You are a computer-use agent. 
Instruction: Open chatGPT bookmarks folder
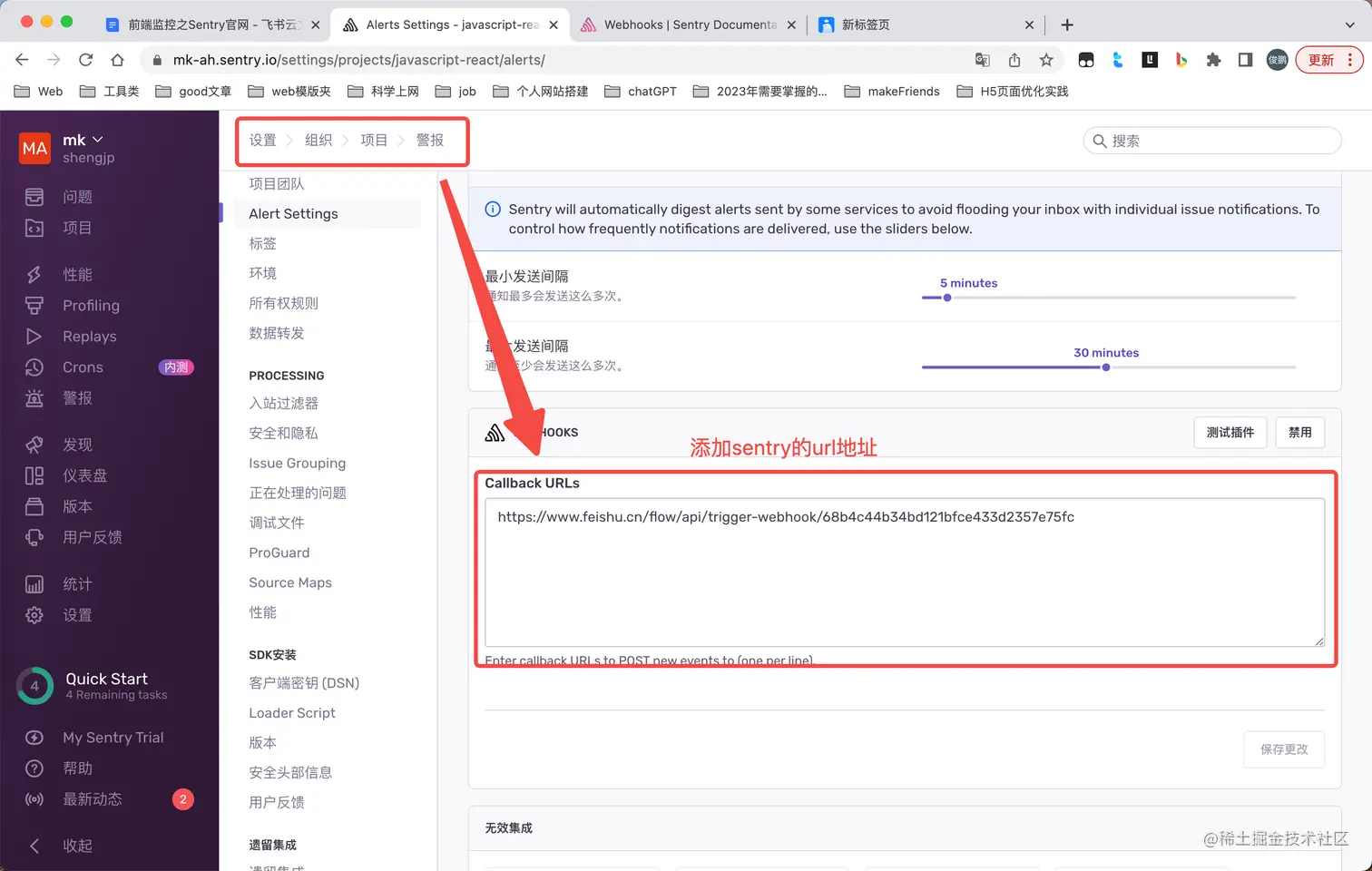pyautogui.click(x=641, y=91)
